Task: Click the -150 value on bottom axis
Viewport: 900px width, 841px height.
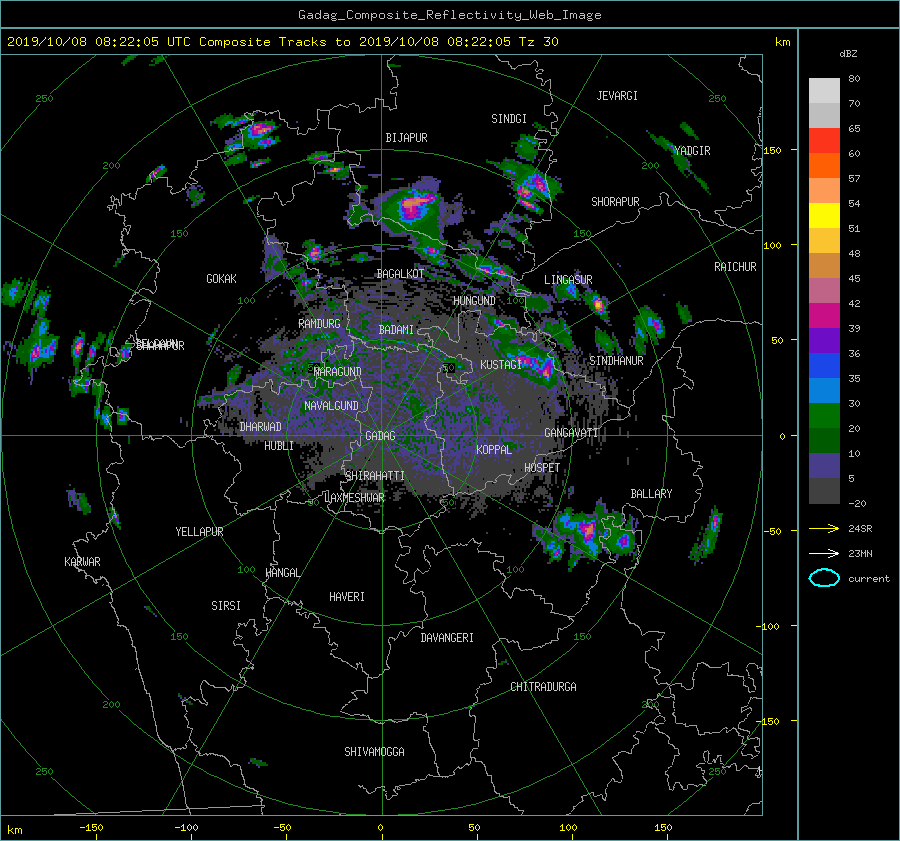Action: point(91,827)
